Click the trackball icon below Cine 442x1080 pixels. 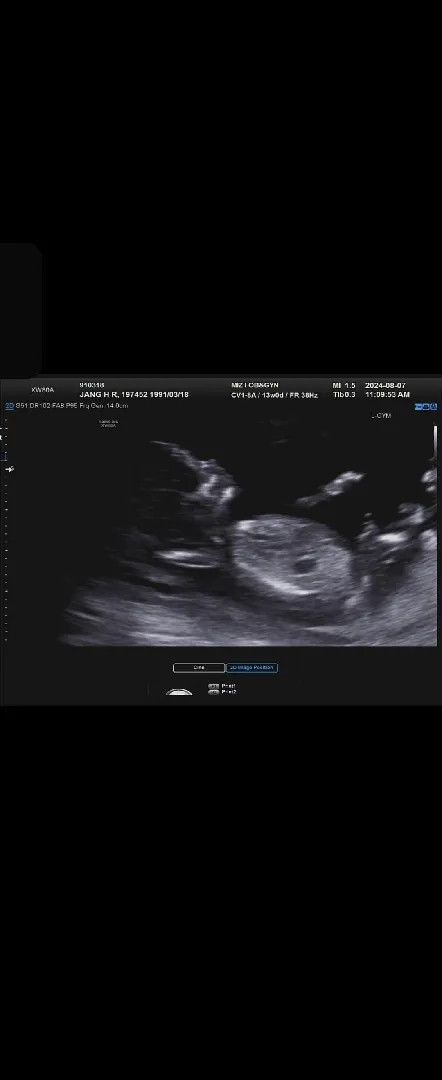[180, 692]
